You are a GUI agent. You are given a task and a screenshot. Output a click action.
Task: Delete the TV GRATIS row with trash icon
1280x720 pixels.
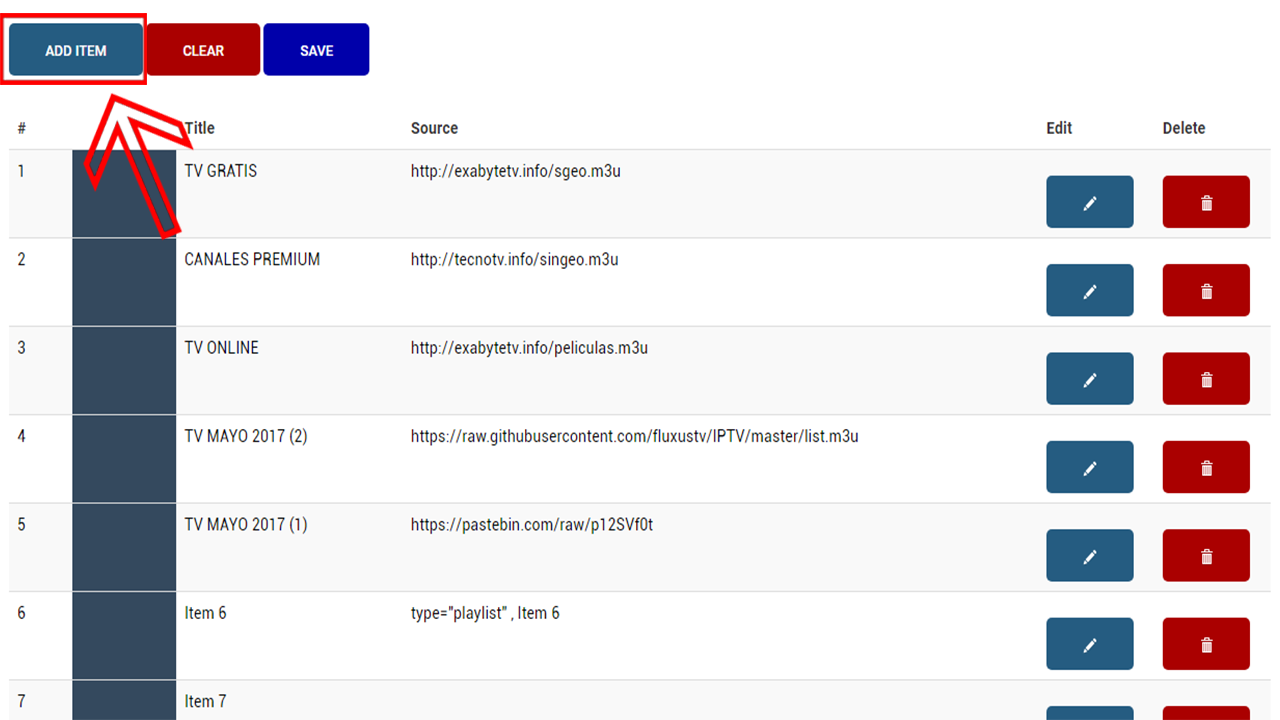pos(1206,202)
